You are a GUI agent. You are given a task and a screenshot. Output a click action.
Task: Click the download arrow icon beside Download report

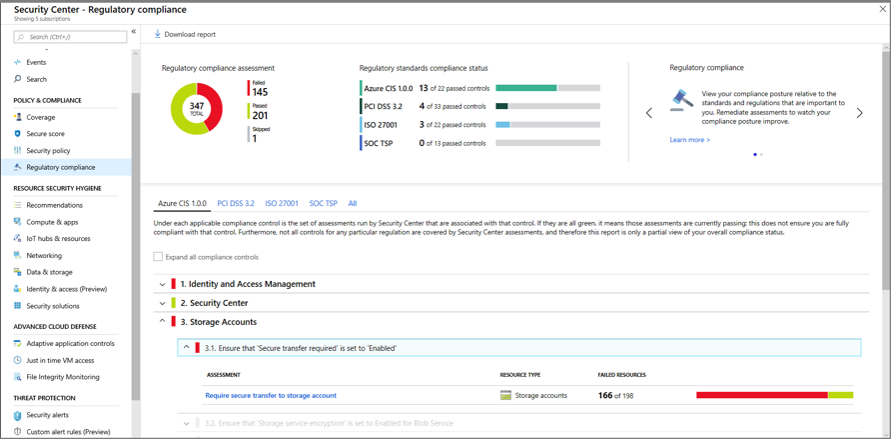pyautogui.click(x=157, y=34)
